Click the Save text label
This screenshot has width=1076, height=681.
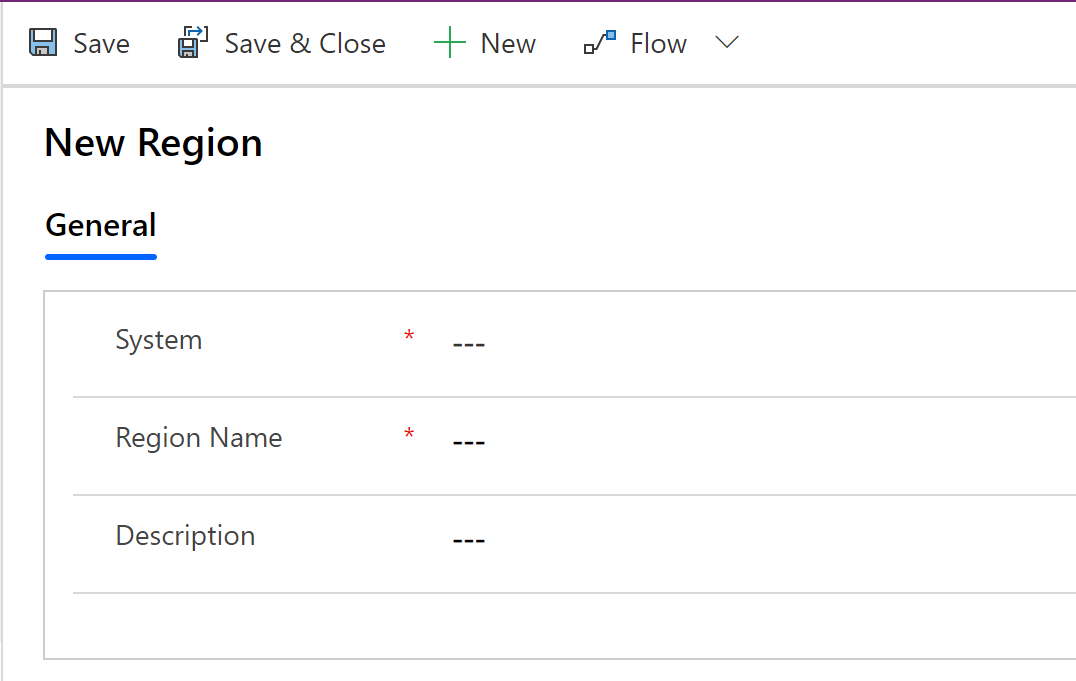[x=102, y=44]
